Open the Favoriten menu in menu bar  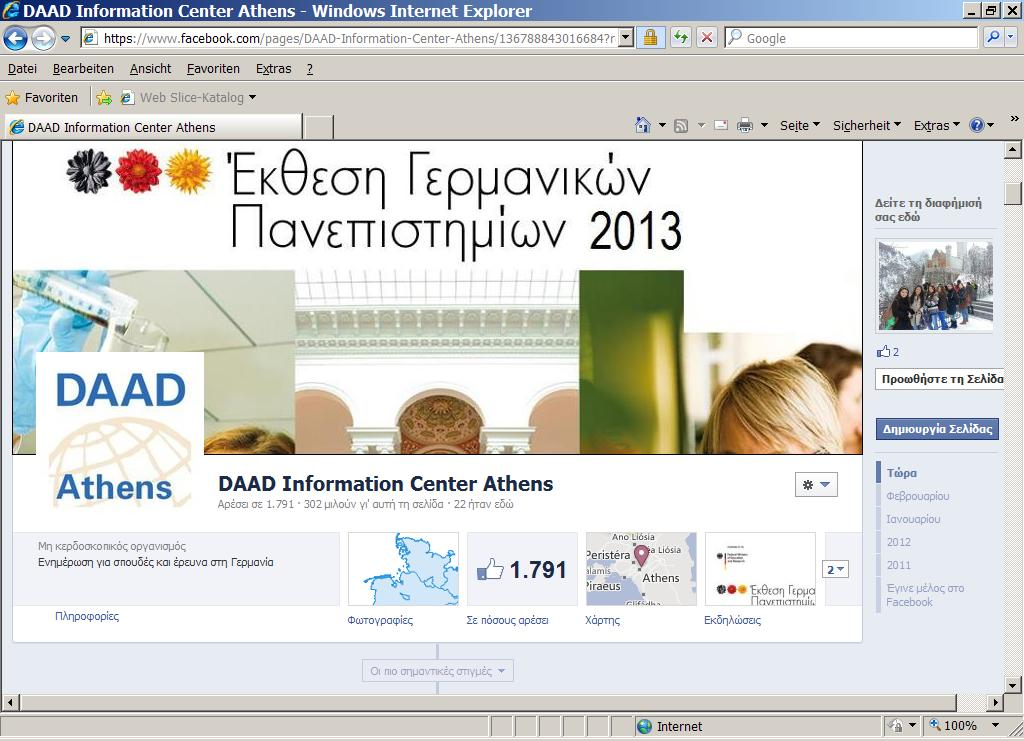[x=213, y=69]
